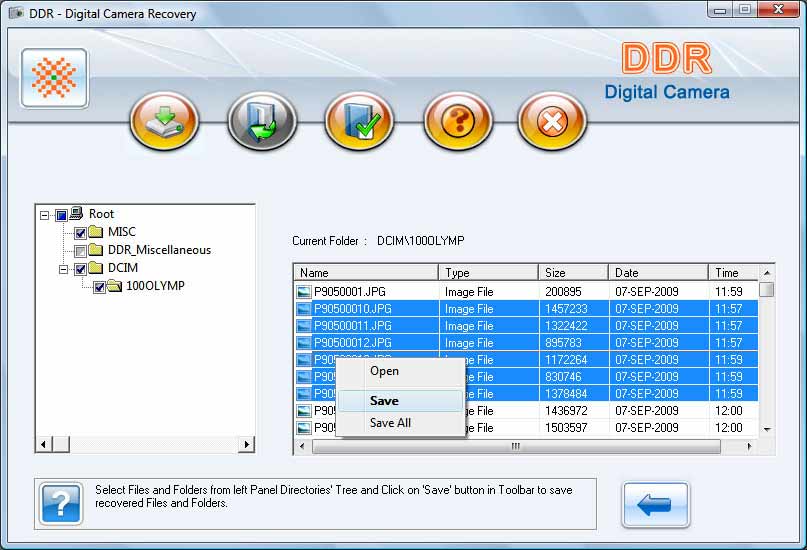Click the size value 830746
Viewport: 807px width, 550px height.
563,377
